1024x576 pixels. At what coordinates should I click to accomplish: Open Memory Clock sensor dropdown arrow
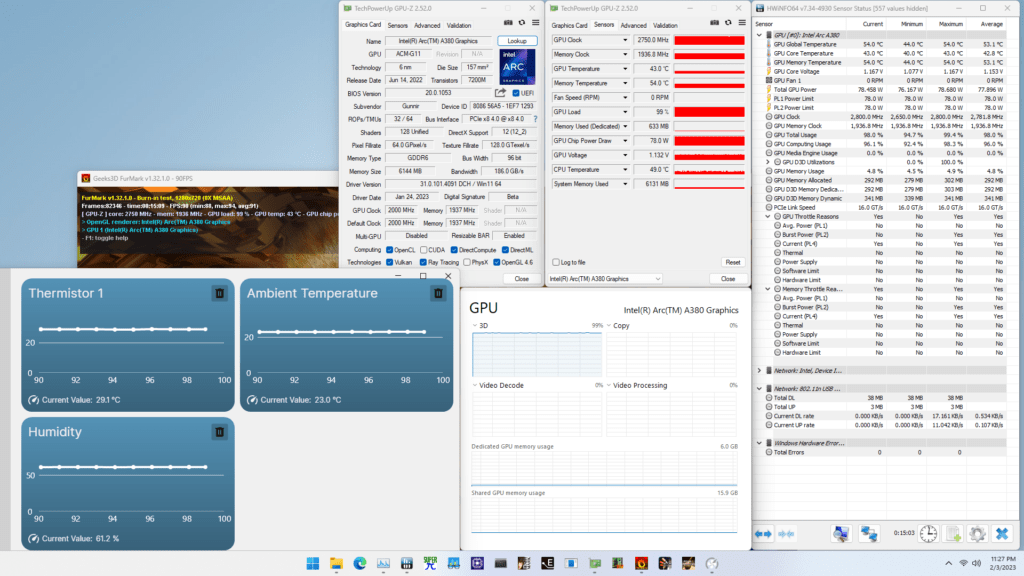625,55
